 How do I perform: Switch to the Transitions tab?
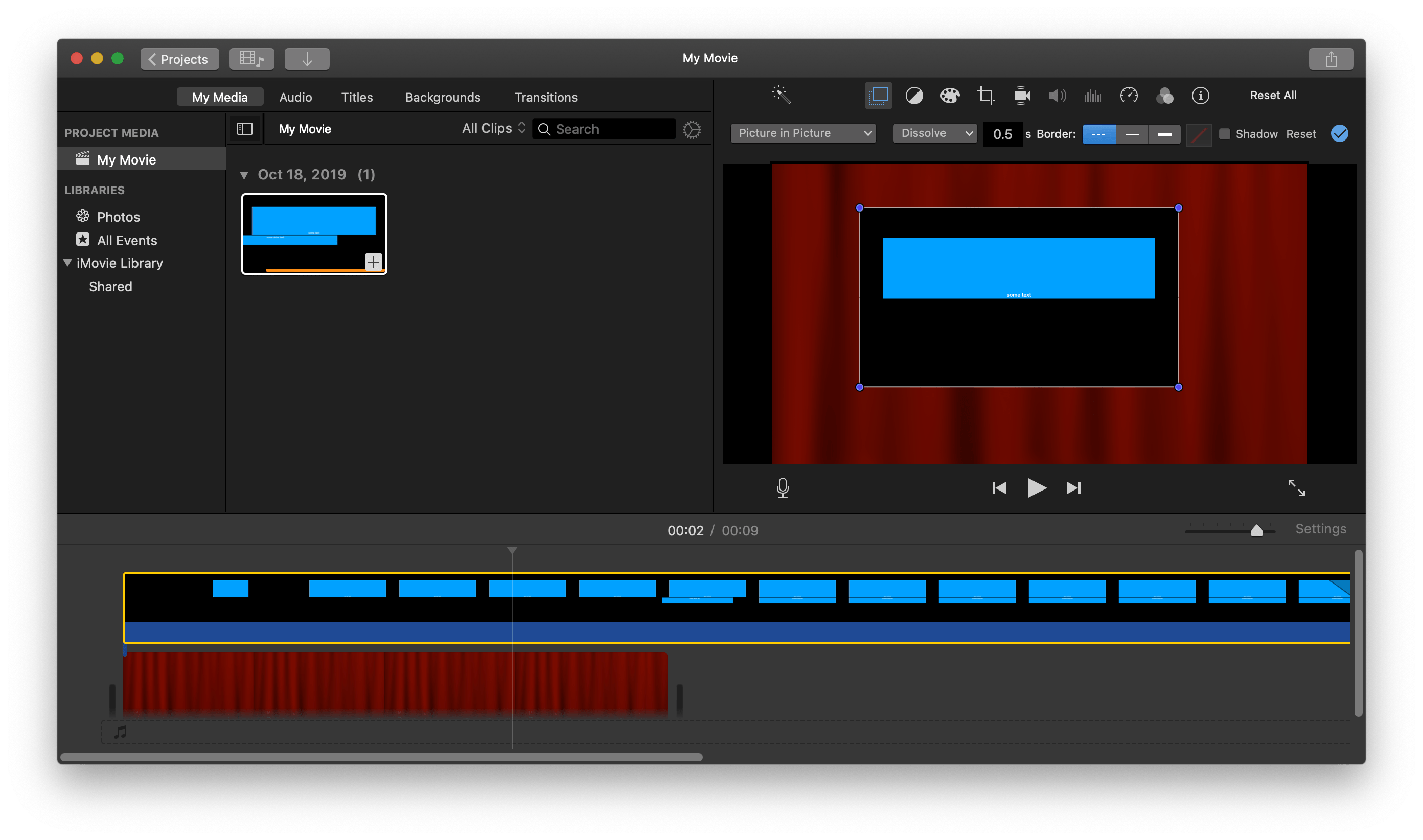coord(545,97)
